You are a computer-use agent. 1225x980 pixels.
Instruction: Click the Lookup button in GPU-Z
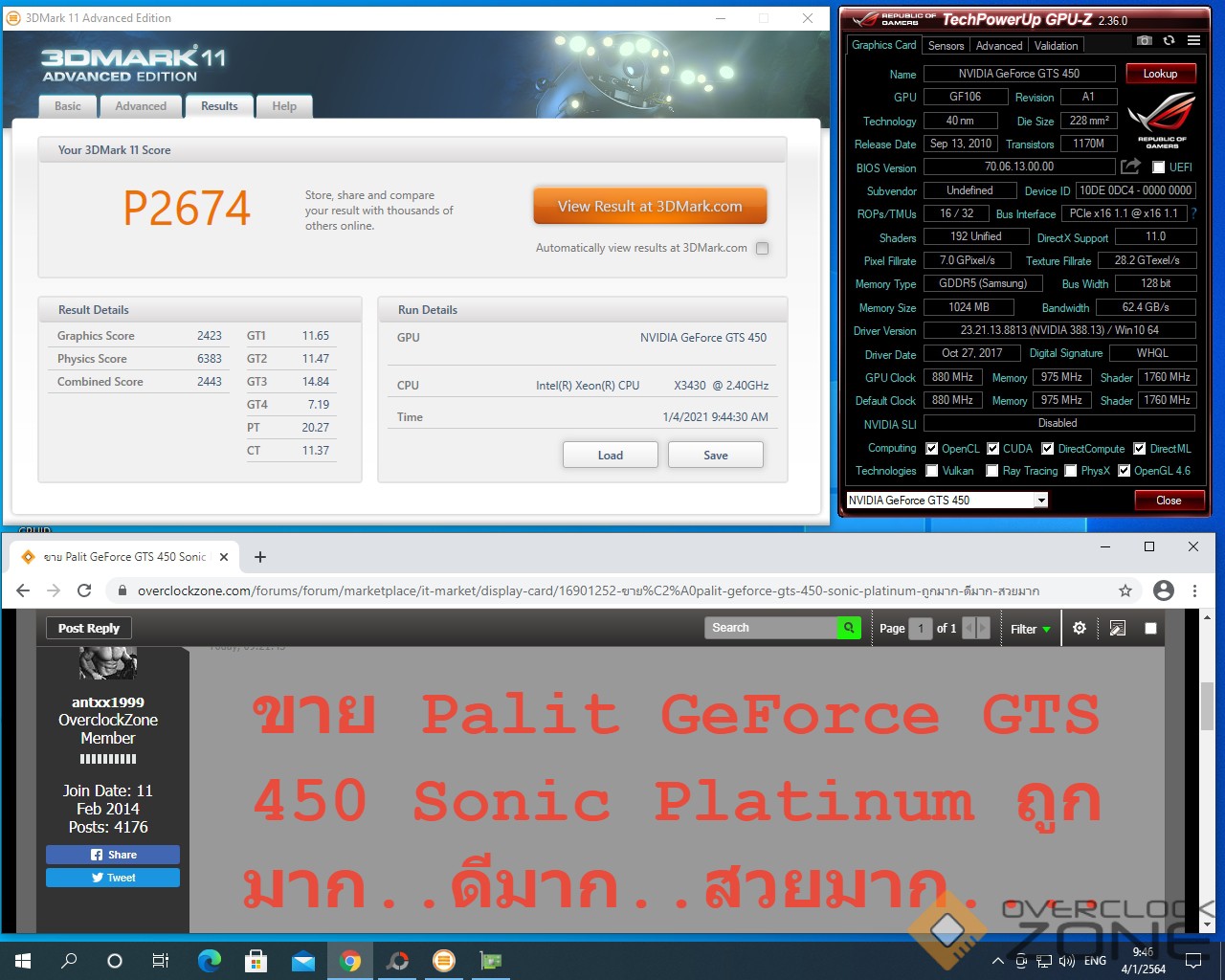pos(1160,74)
